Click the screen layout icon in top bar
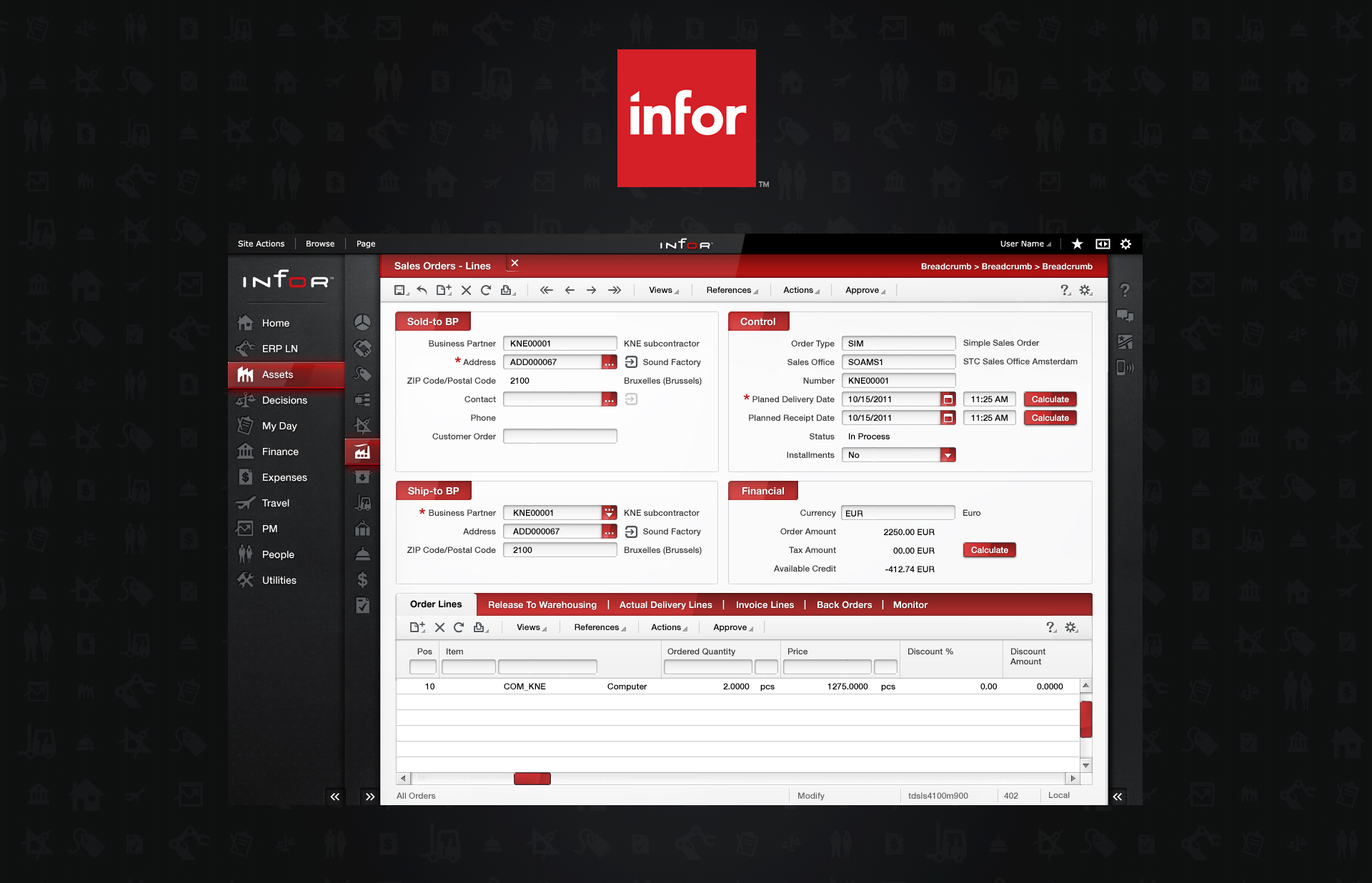This screenshot has width=1372, height=883. click(x=1103, y=244)
